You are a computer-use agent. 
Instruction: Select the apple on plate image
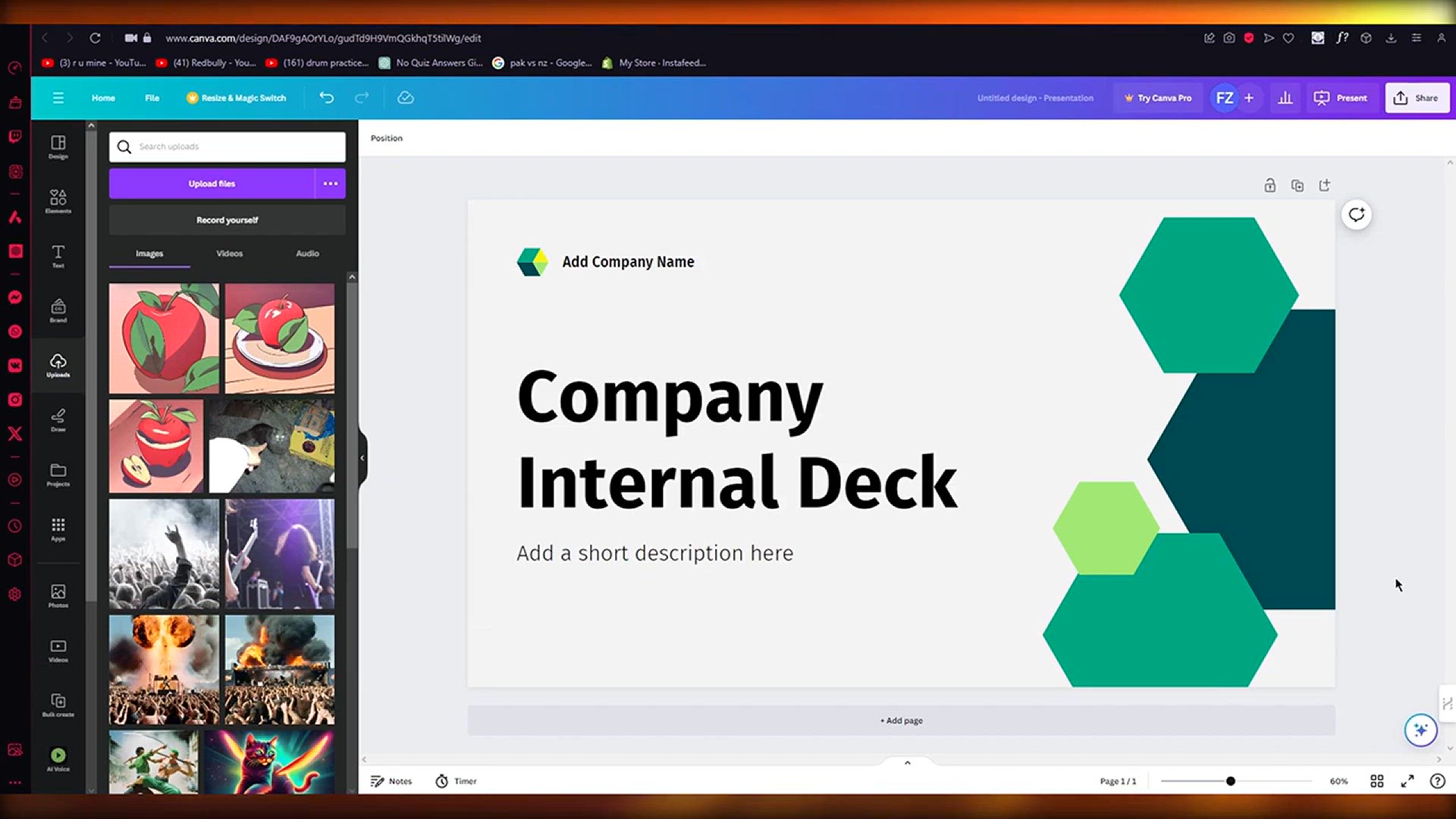point(279,338)
